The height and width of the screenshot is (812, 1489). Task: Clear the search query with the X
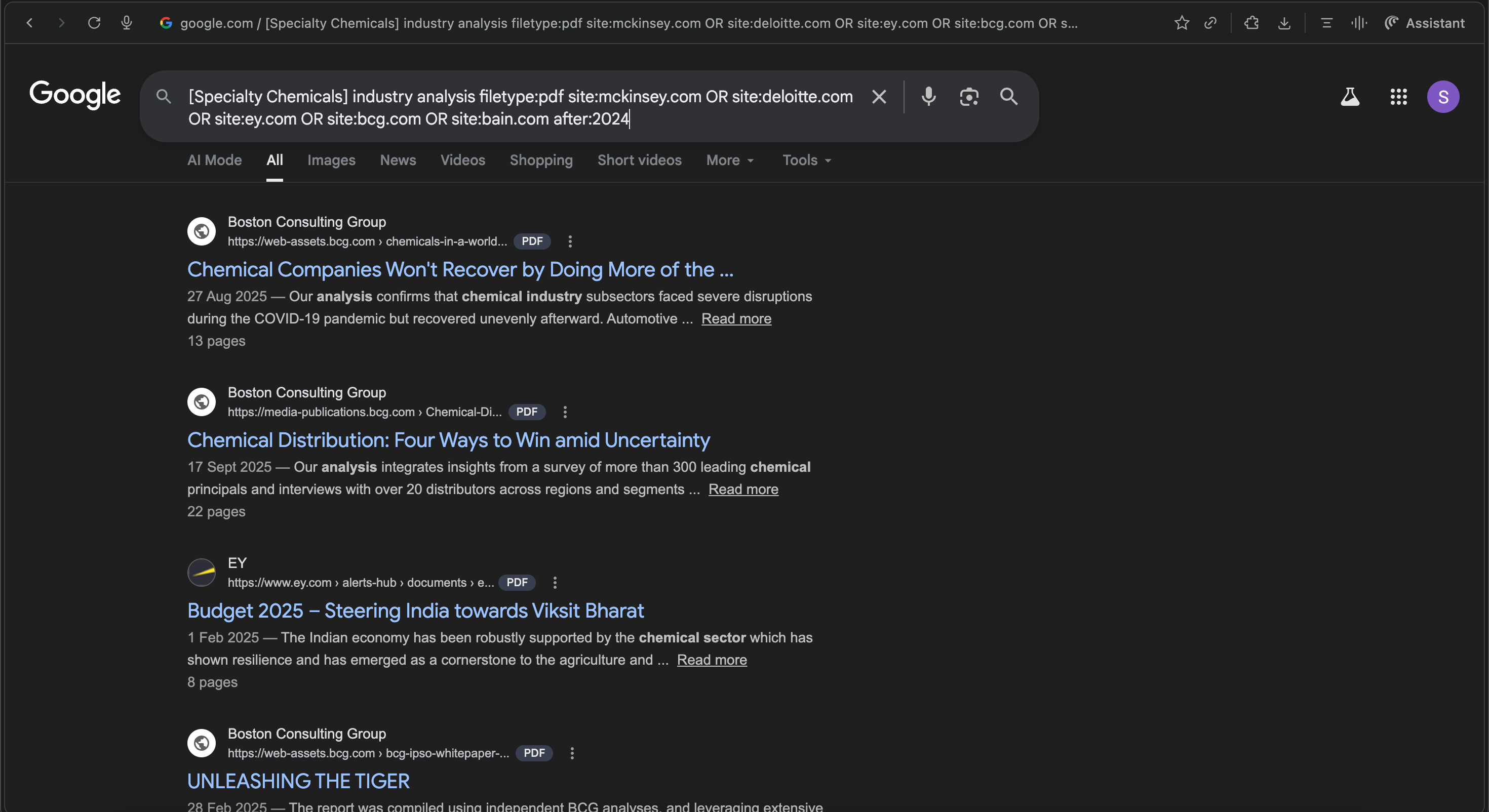pos(879,97)
